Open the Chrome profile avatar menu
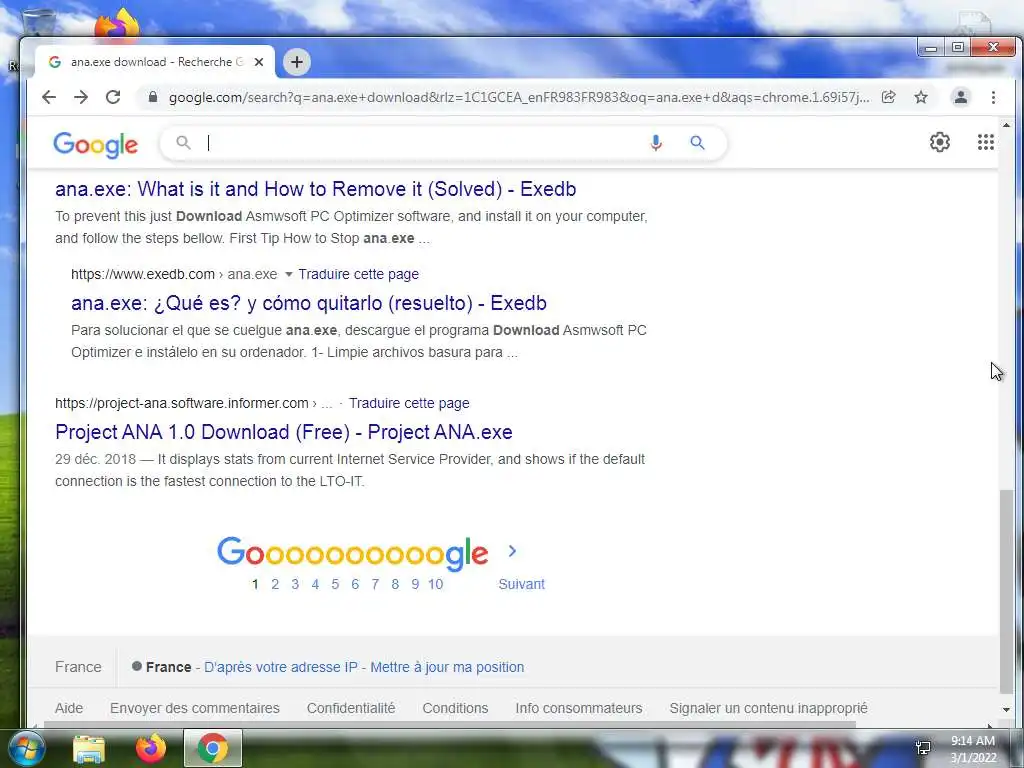This screenshot has width=1024, height=768. [961, 97]
